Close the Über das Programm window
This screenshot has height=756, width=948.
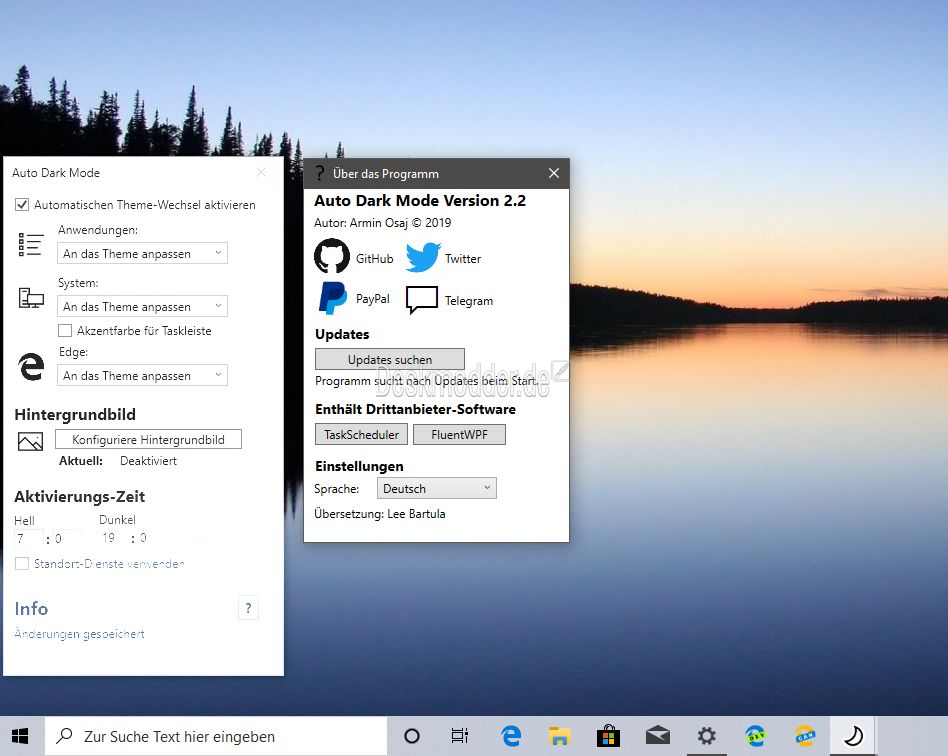554,173
